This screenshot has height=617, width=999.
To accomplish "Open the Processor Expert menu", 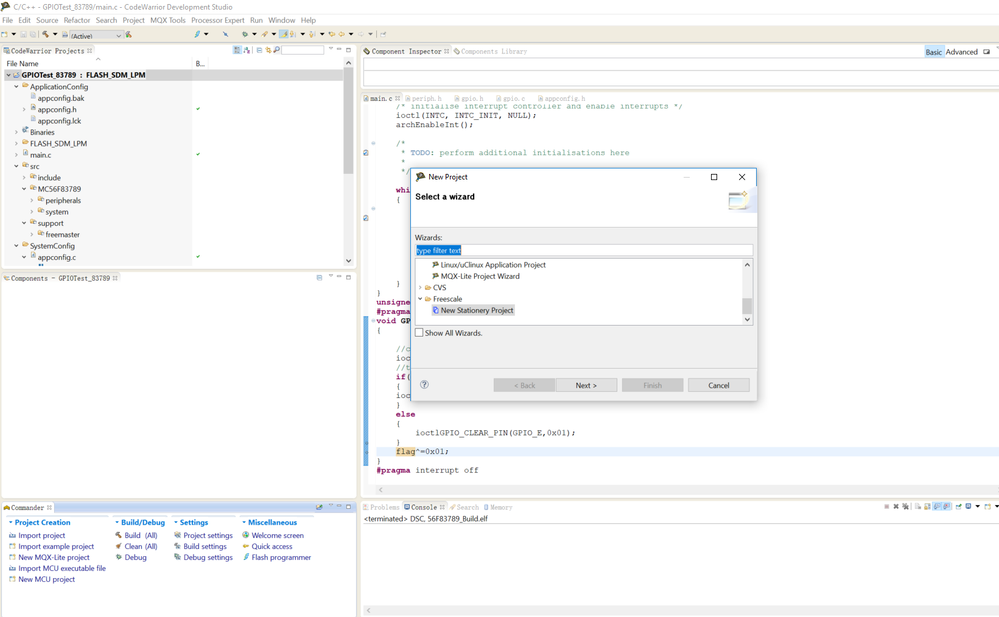I will pyautogui.click(x=217, y=20).
